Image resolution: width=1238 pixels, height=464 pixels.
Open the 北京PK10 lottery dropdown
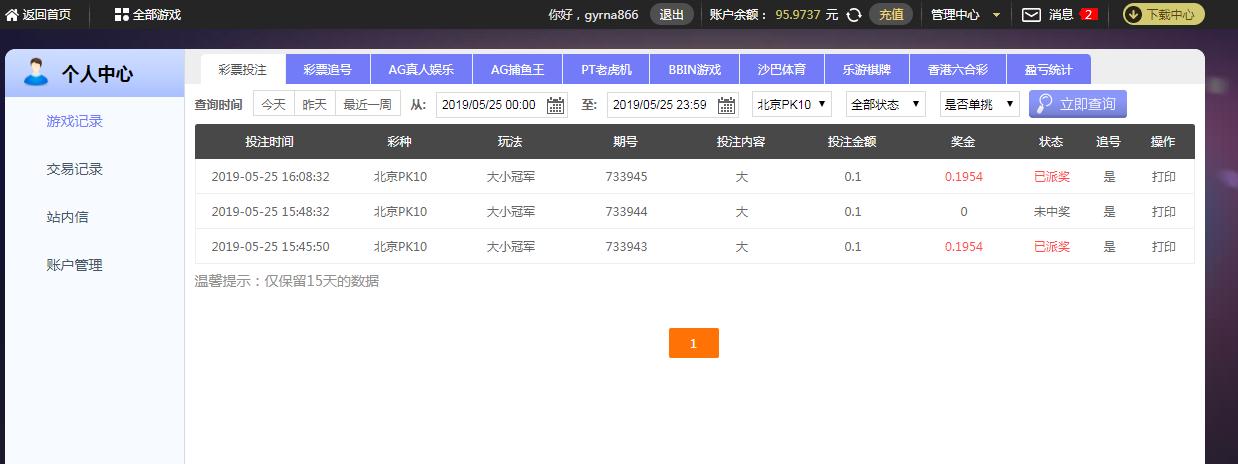pyautogui.click(x=791, y=104)
